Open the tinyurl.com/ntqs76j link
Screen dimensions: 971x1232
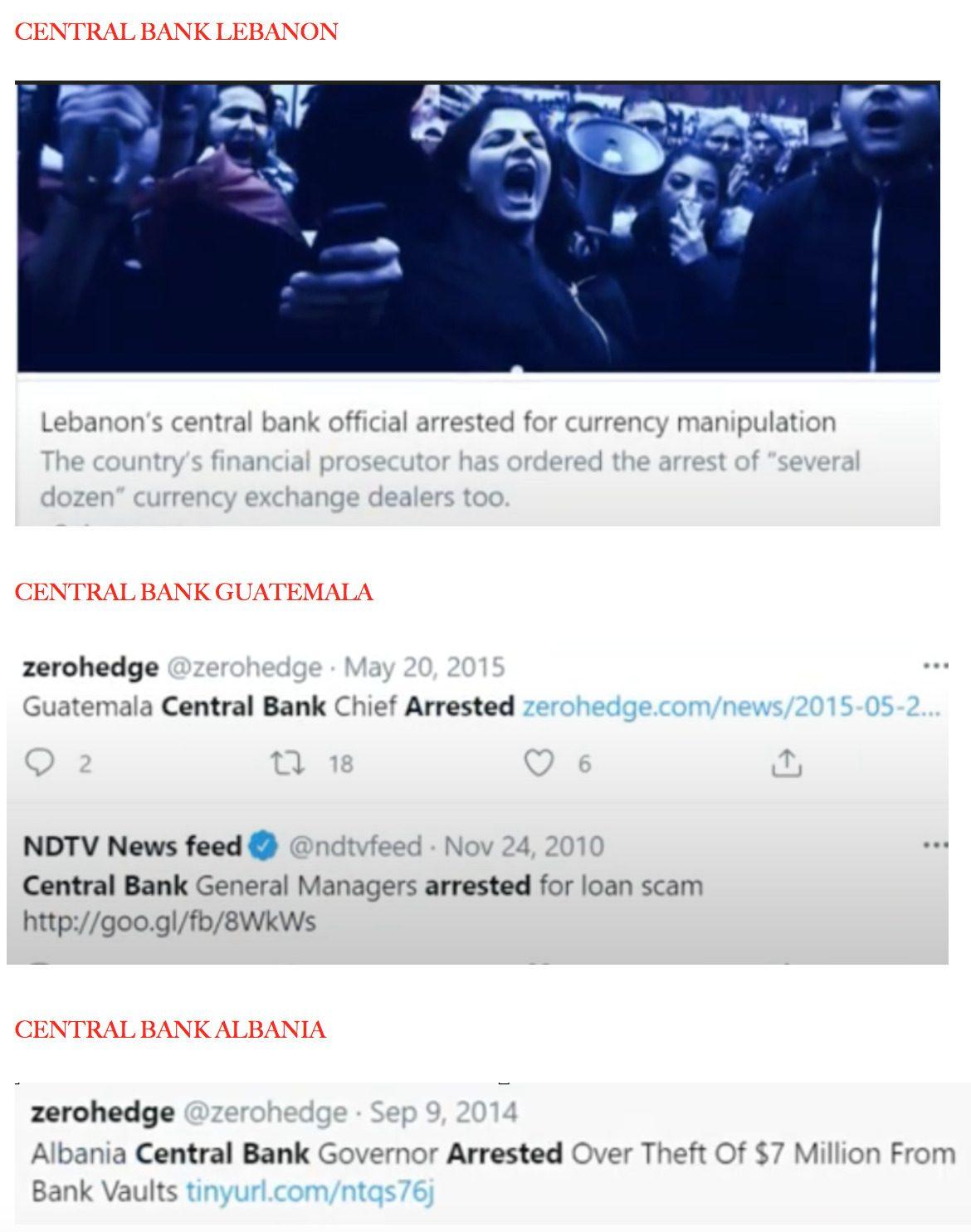pyautogui.click(x=310, y=1191)
